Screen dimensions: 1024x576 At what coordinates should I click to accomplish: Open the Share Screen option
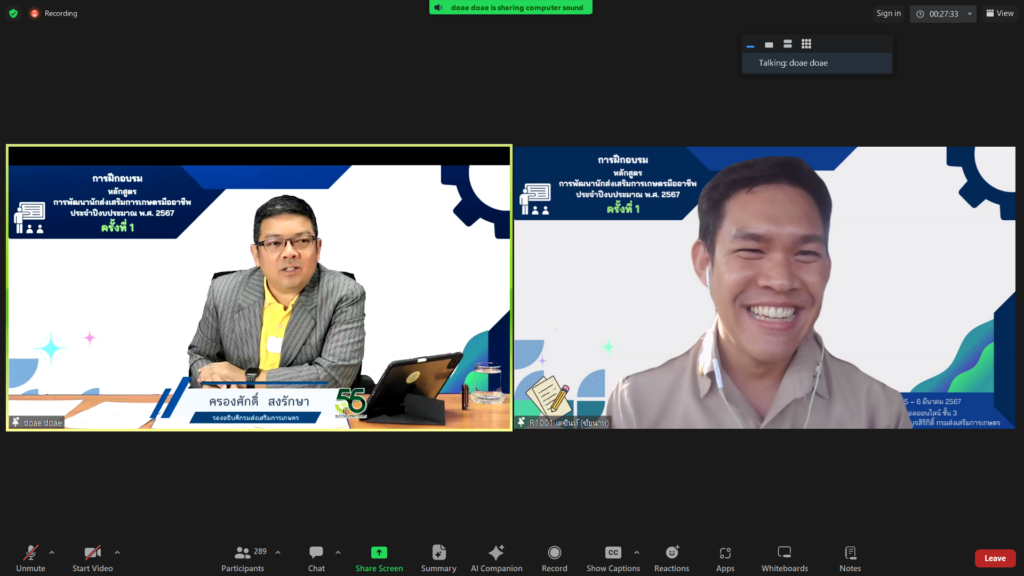point(379,558)
